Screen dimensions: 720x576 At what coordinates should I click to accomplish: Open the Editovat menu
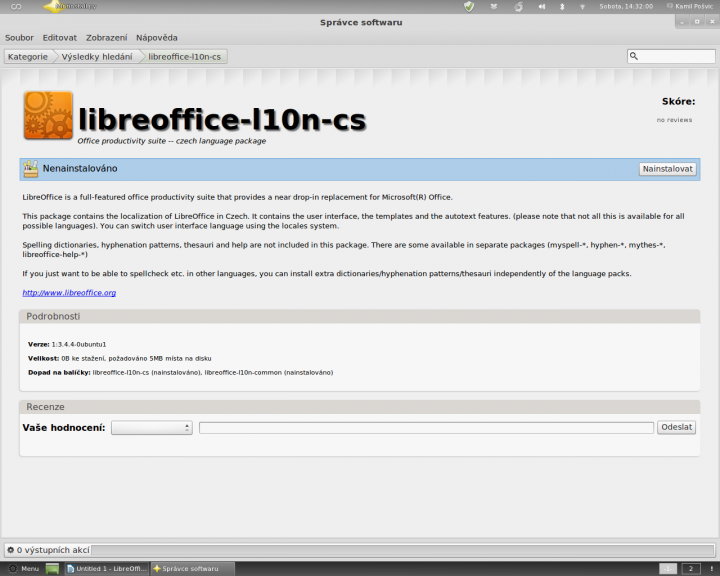60,38
